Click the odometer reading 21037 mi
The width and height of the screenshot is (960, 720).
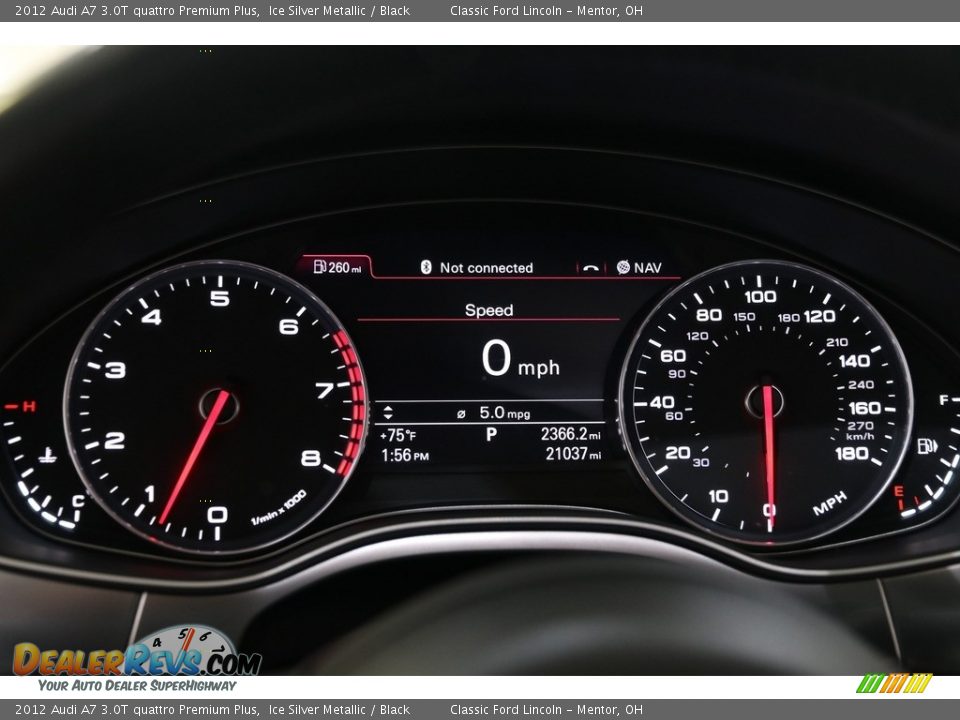click(571, 456)
